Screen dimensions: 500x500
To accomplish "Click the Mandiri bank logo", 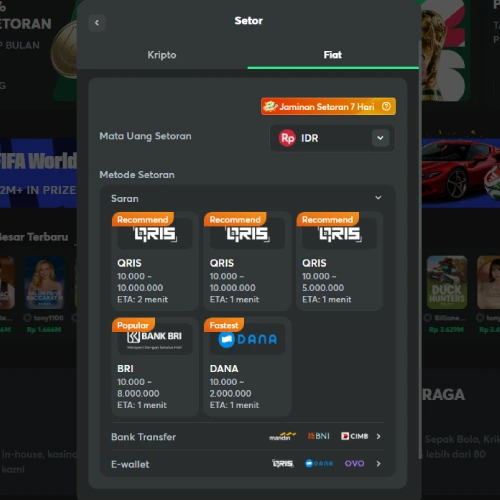I will [282, 436].
